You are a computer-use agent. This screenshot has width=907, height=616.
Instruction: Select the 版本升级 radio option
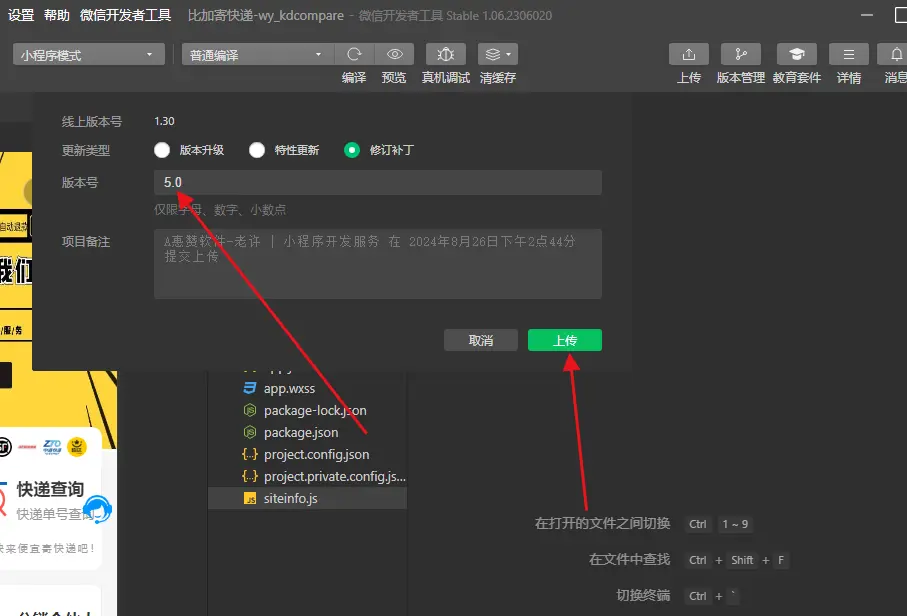pos(162,150)
